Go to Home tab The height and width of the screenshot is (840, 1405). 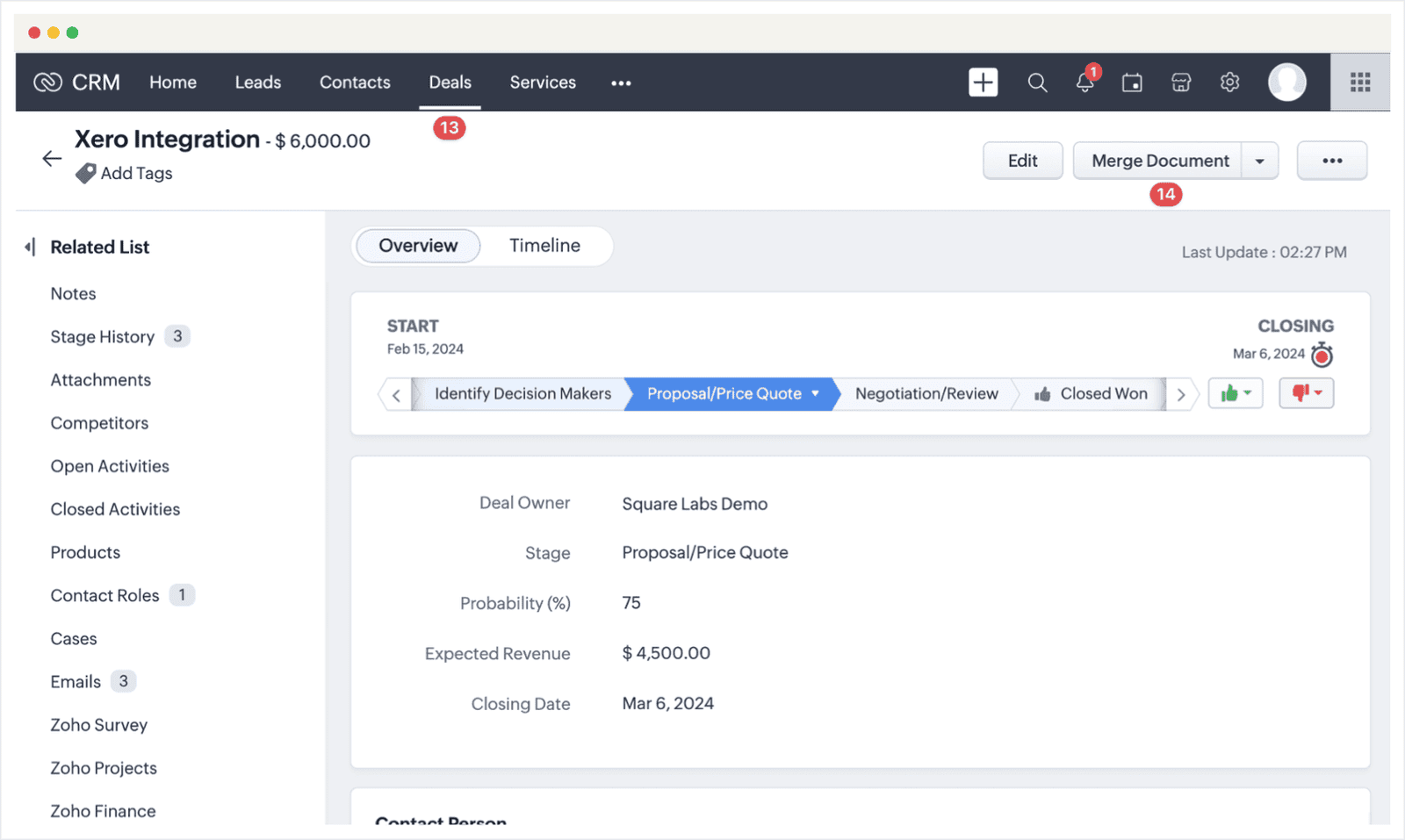tap(173, 83)
